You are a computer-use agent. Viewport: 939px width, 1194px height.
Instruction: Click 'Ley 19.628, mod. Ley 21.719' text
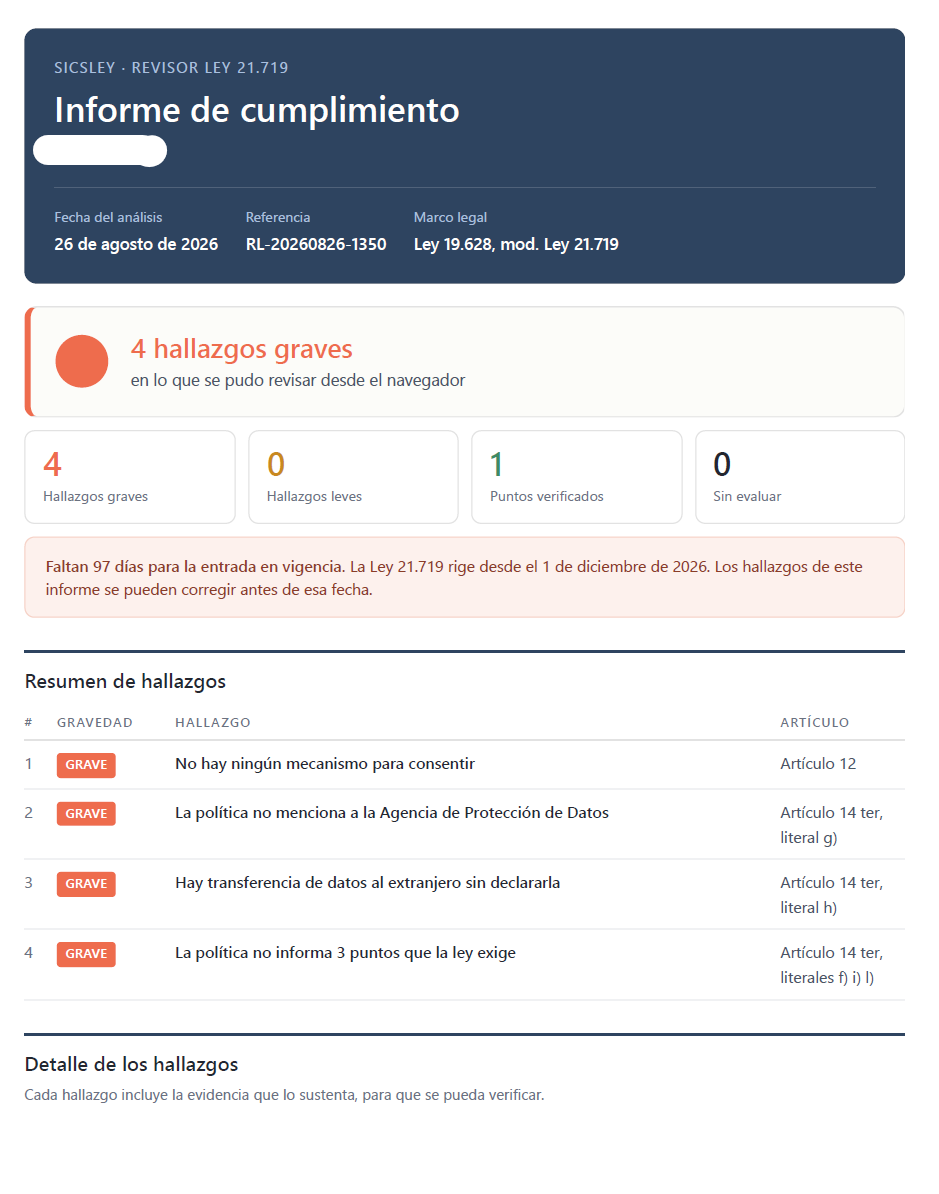coord(516,244)
